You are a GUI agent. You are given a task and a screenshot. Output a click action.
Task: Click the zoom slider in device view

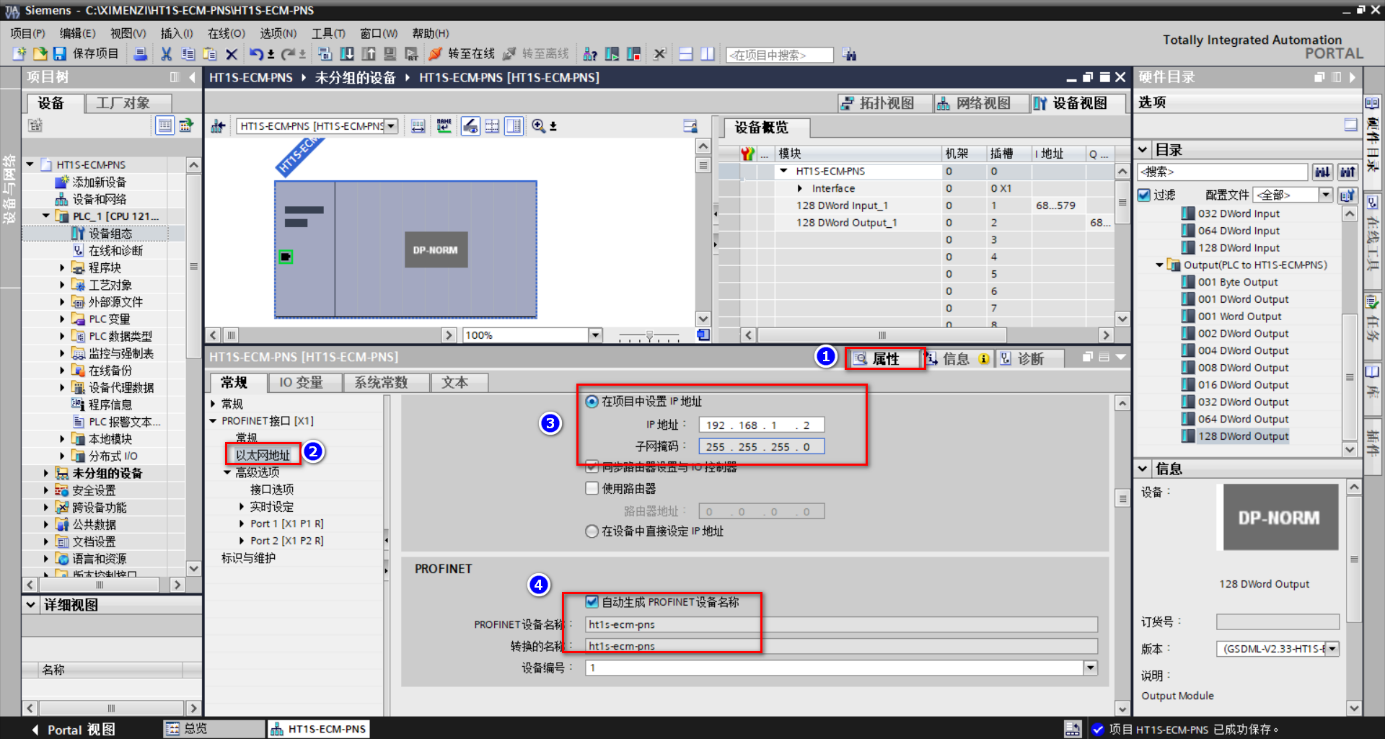(649, 335)
